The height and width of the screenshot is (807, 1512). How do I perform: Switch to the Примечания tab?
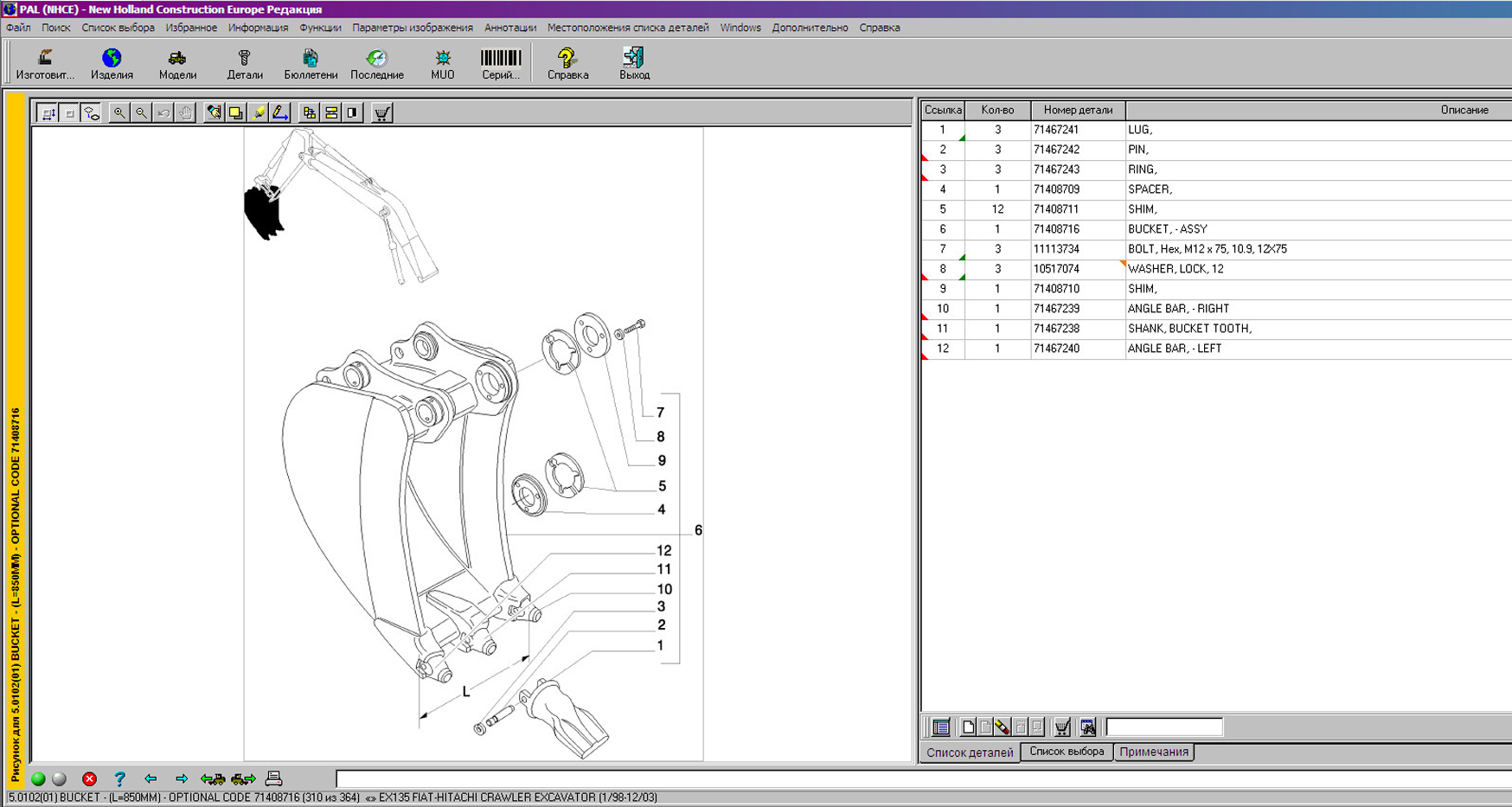pos(1153,752)
